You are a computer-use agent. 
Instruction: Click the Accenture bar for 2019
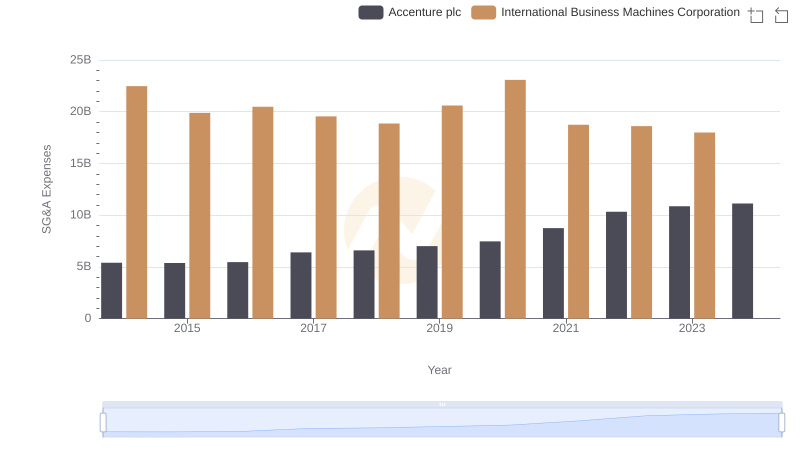427,282
